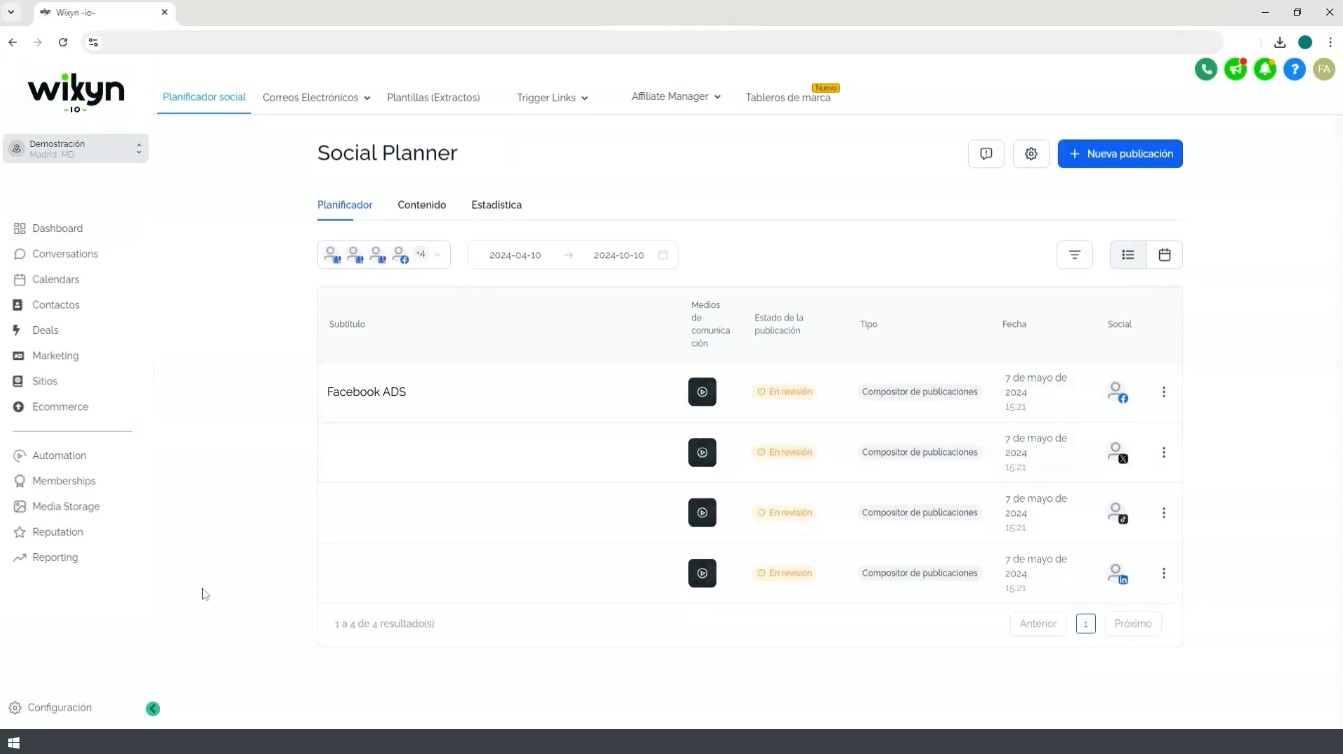This screenshot has height=754, width=1343.
Task: Open the browser tab search arrow
Action: tap(11, 12)
